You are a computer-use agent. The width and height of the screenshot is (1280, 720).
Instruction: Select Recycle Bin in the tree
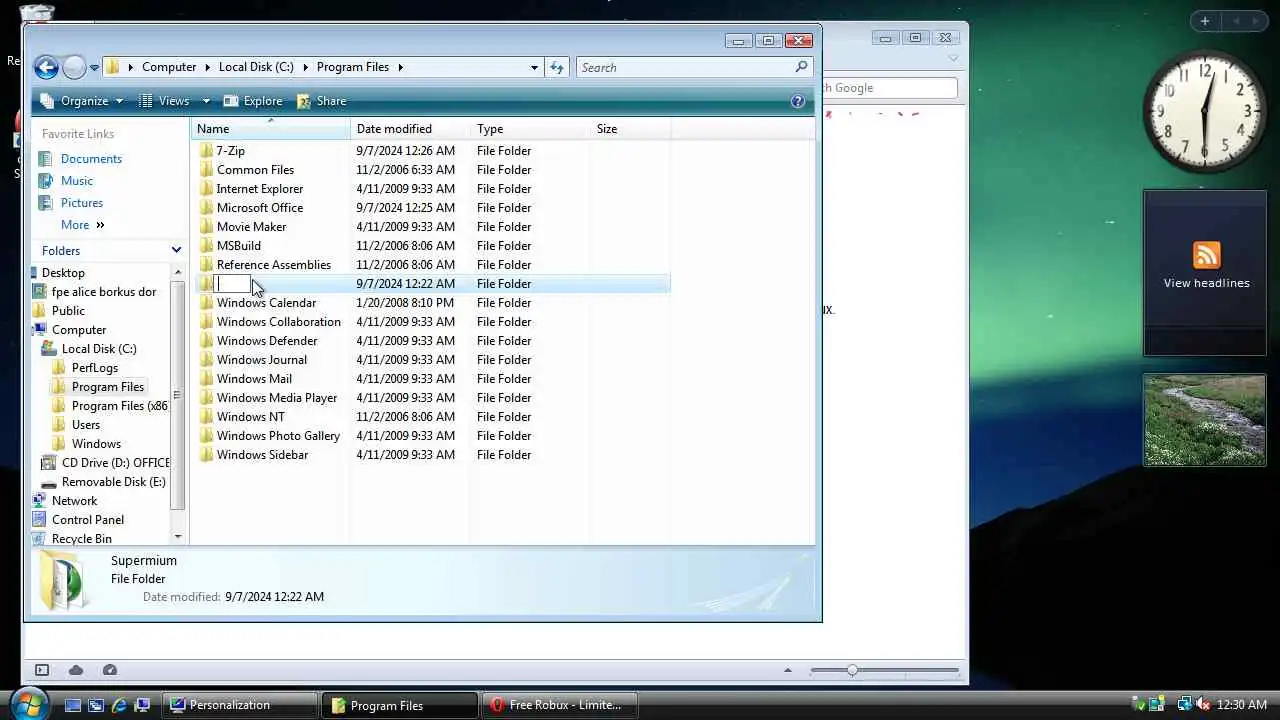tap(82, 539)
